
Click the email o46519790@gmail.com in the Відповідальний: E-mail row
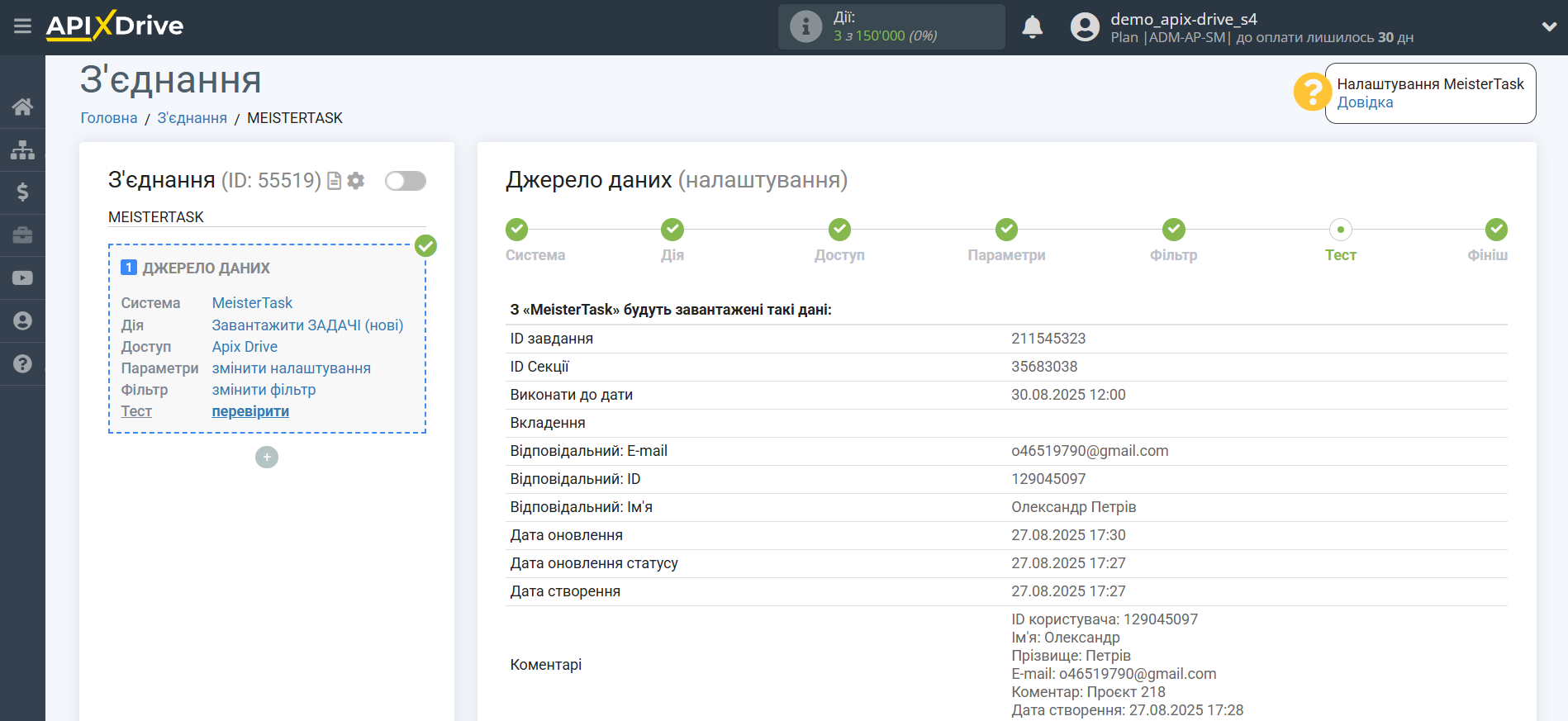[x=1090, y=451]
